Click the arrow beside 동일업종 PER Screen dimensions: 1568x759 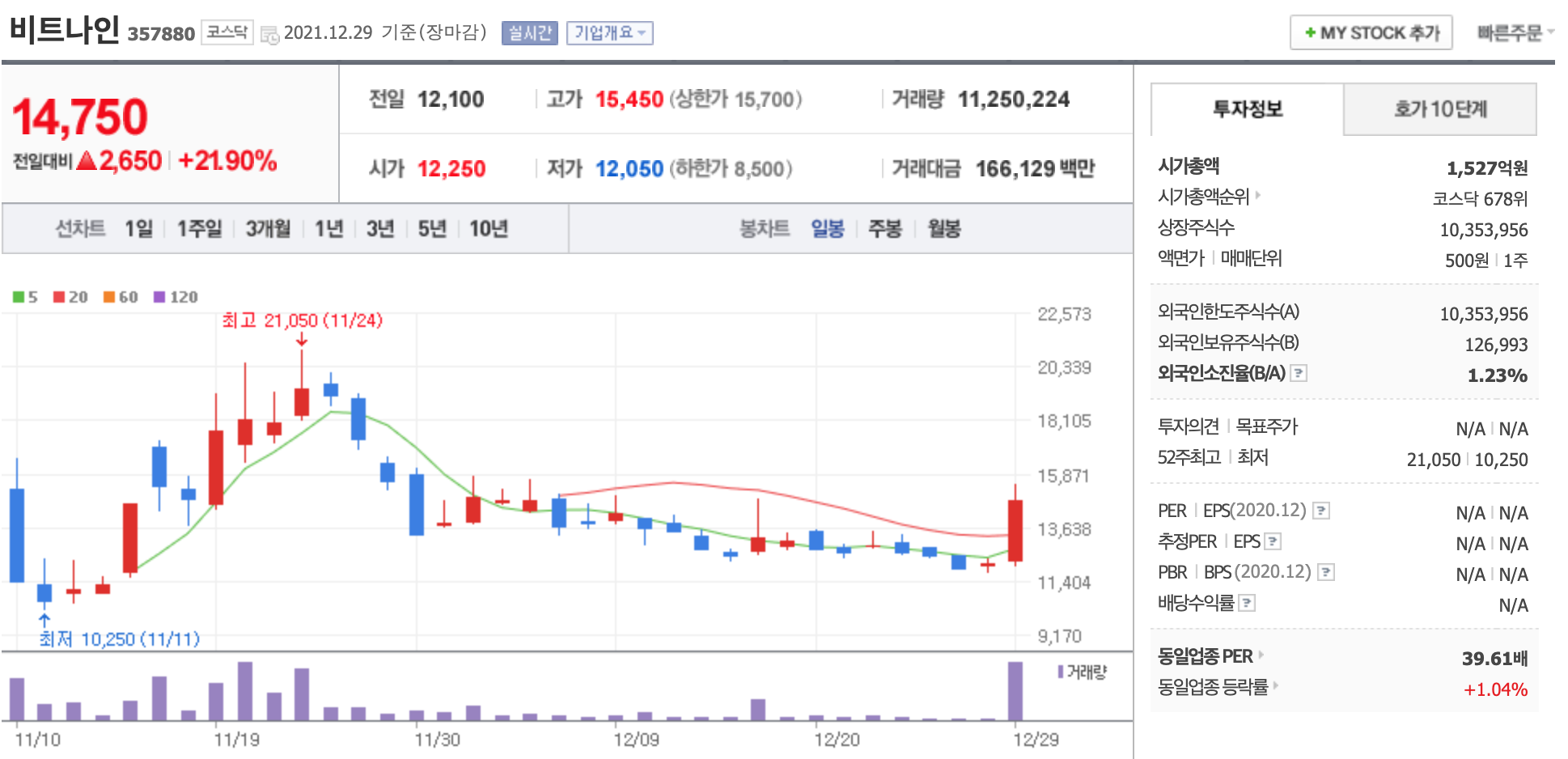click(1261, 655)
